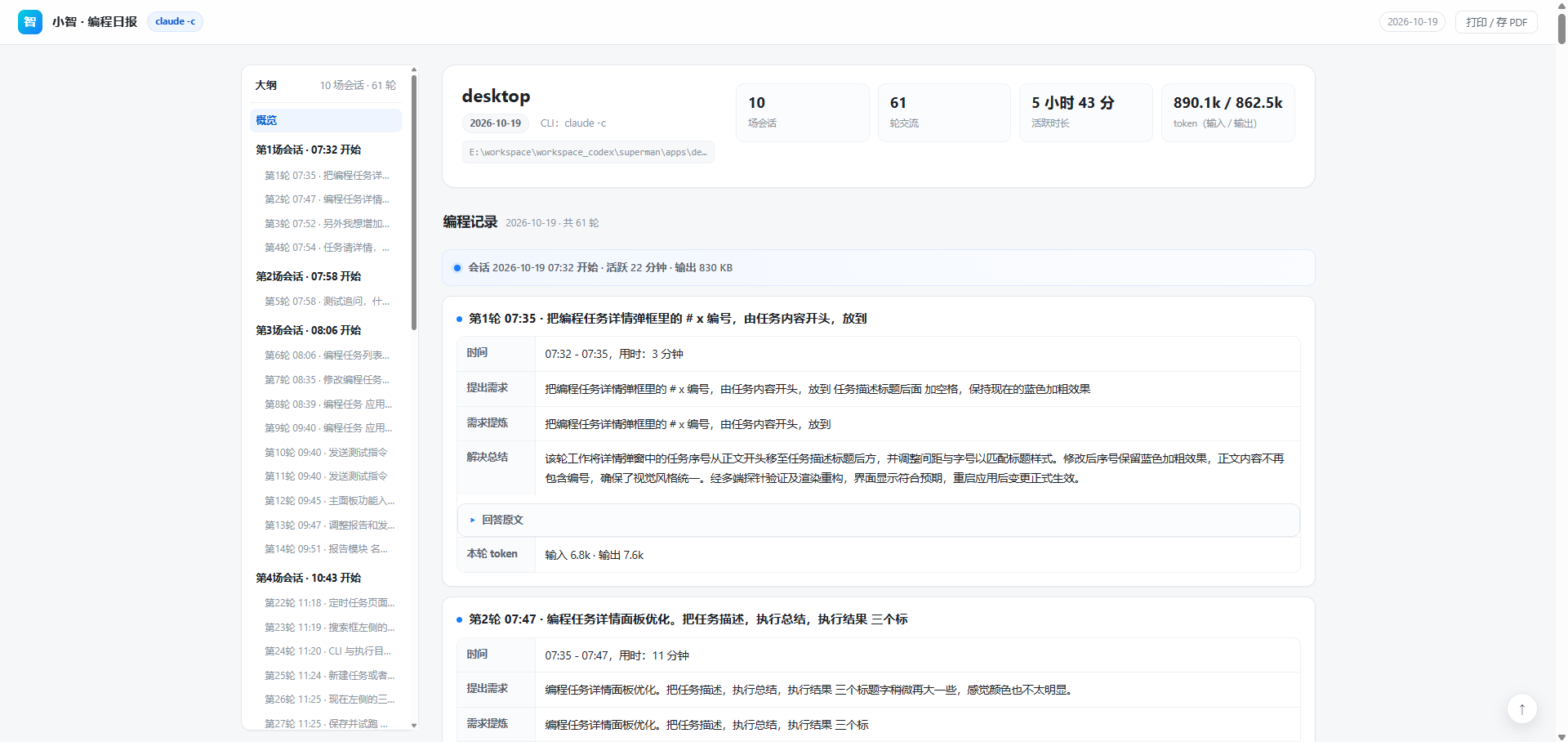Click the 10 场会话 stat card
Viewport: 1568px width, 742px height.
click(x=803, y=113)
